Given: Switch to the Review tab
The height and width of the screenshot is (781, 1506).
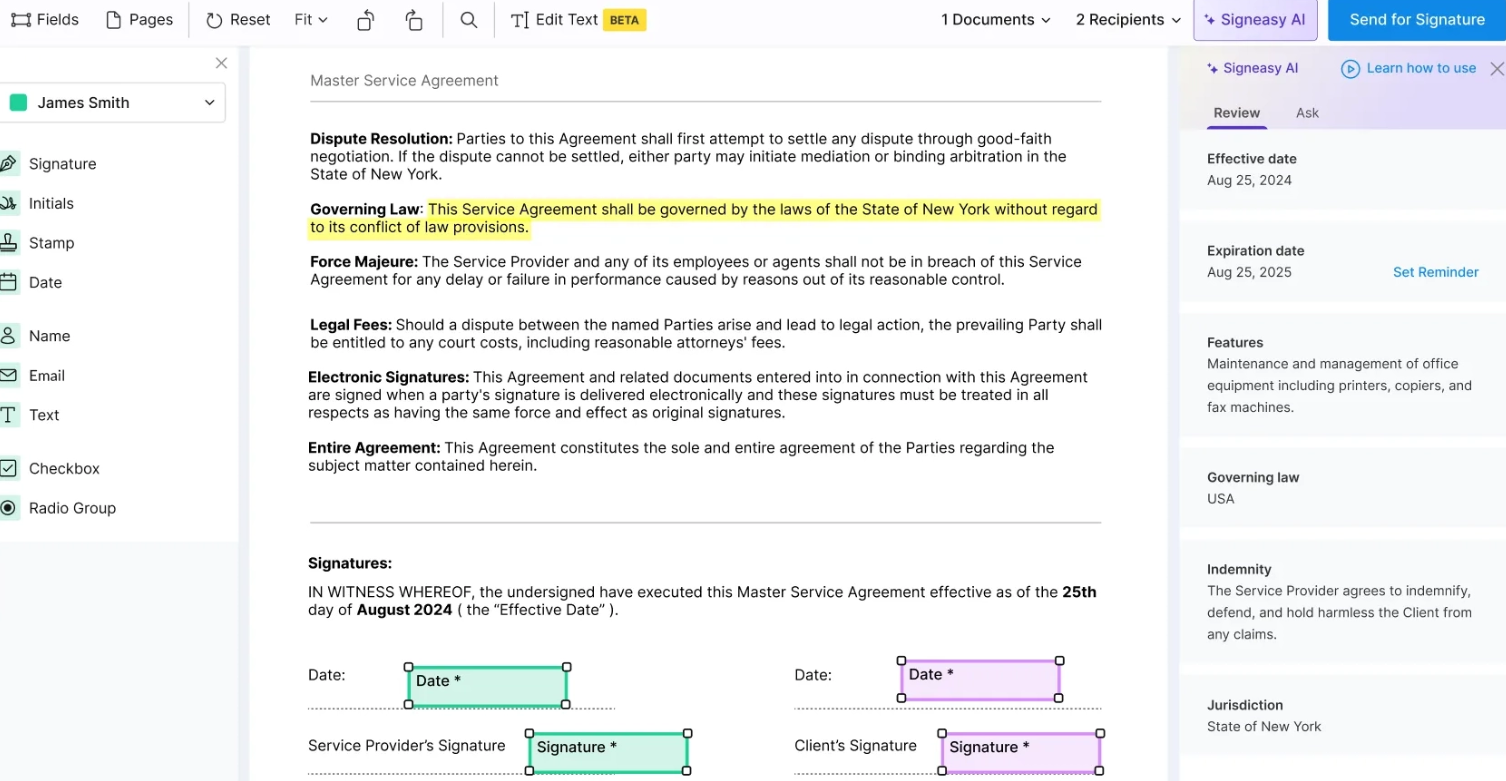Looking at the screenshot, I should coord(1236,113).
